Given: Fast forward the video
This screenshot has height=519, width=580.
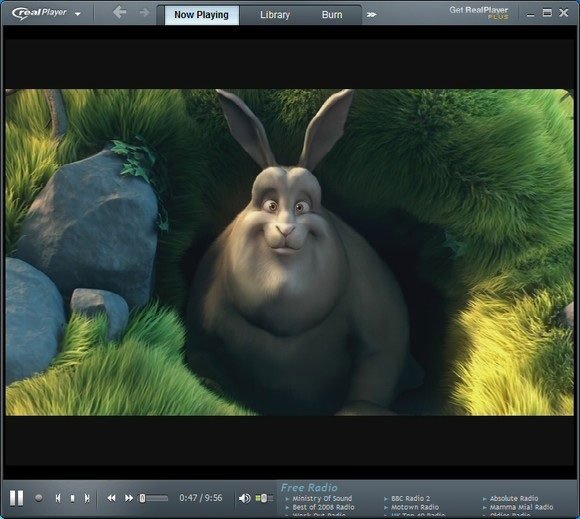Looking at the screenshot, I should click(128, 498).
